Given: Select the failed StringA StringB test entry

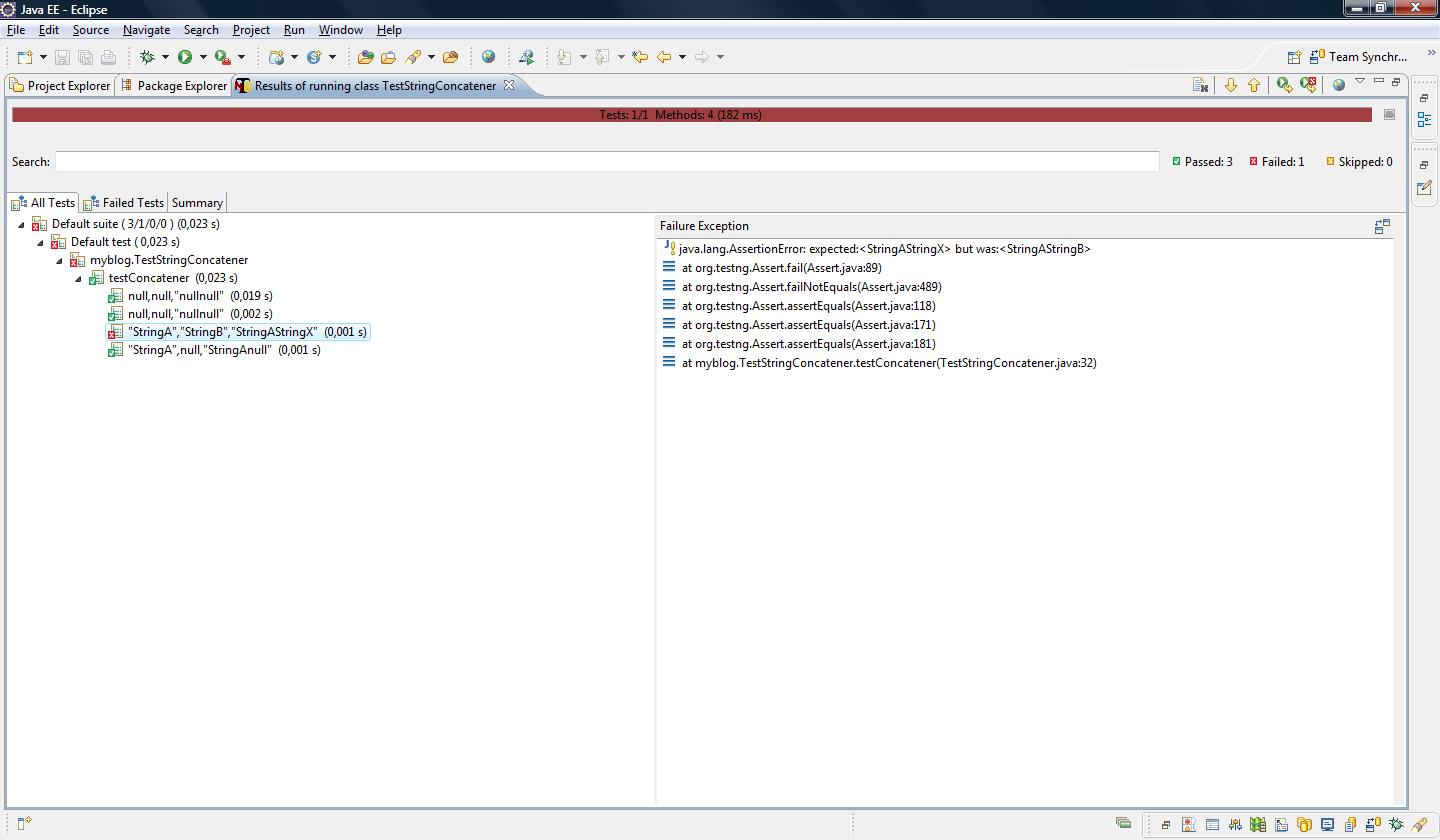Looking at the screenshot, I should 239,332.
